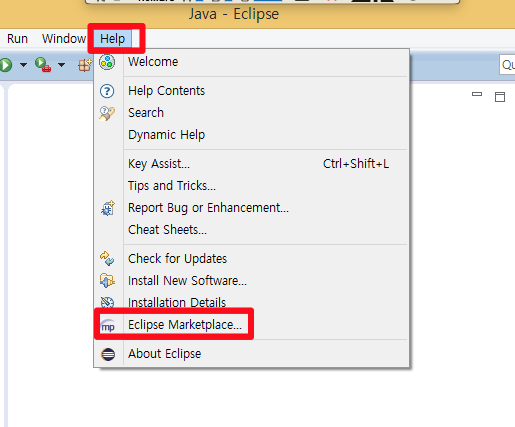Click the Install New Software icon
This screenshot has width=515, height=427.
coord(107,281)
